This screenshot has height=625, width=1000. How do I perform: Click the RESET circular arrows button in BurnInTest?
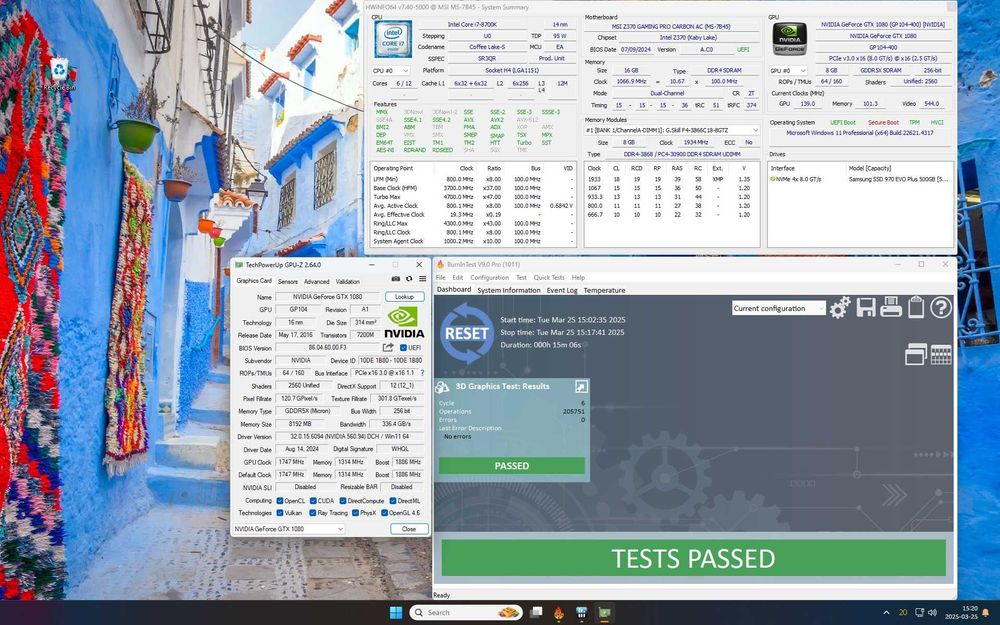pyautogui.click(x=467, y=333)
